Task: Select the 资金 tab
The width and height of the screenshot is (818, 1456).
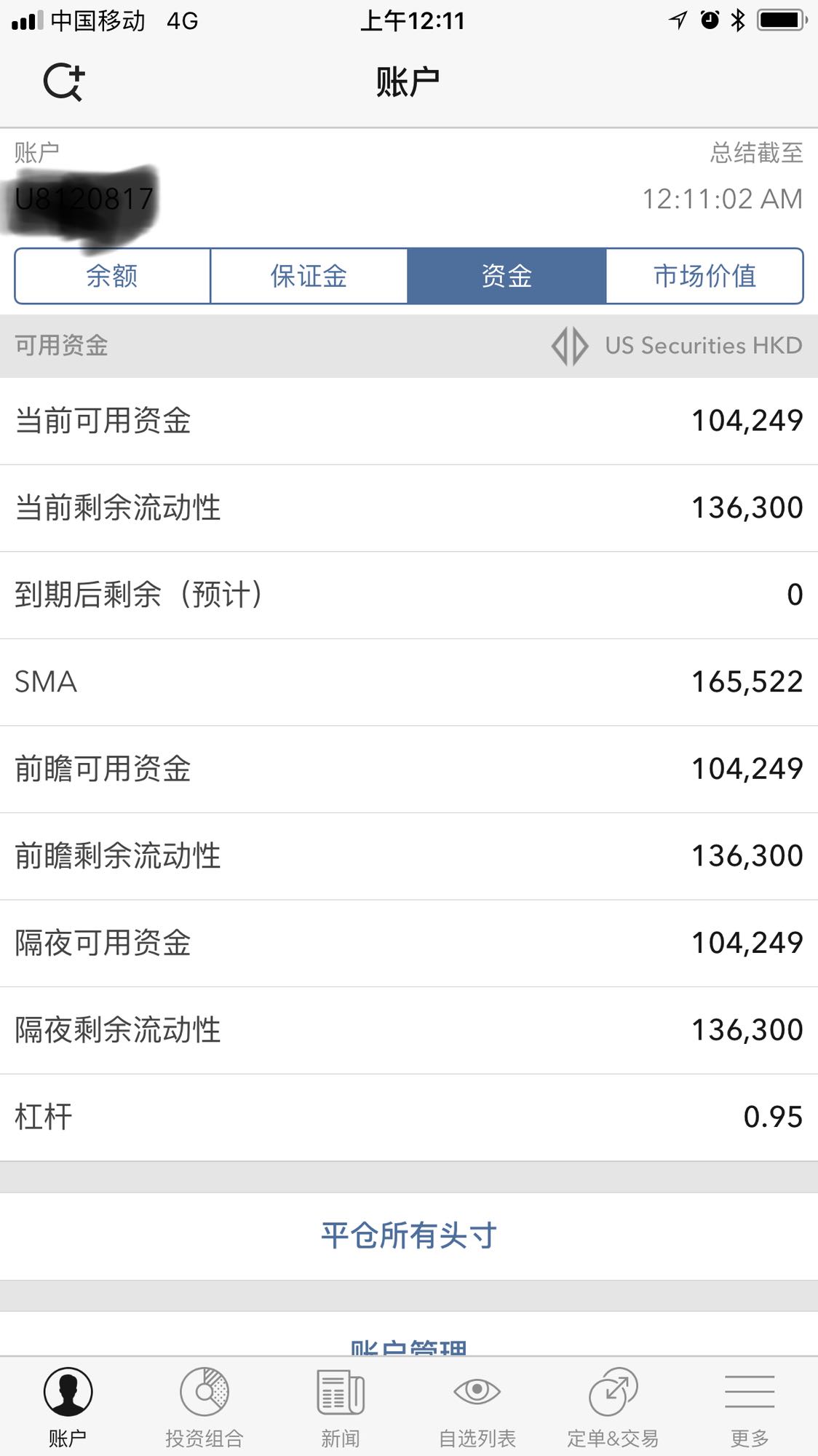Action: tap(507, 276)
